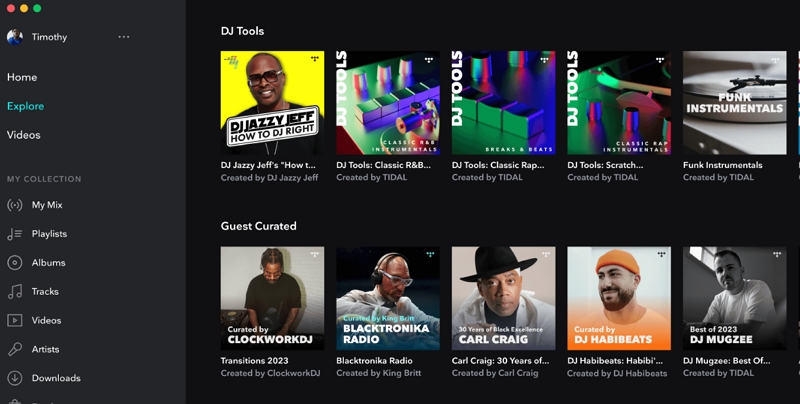Click "Transitions 2023" playlist title
The image size is (800, 404).
pos(254,361)
